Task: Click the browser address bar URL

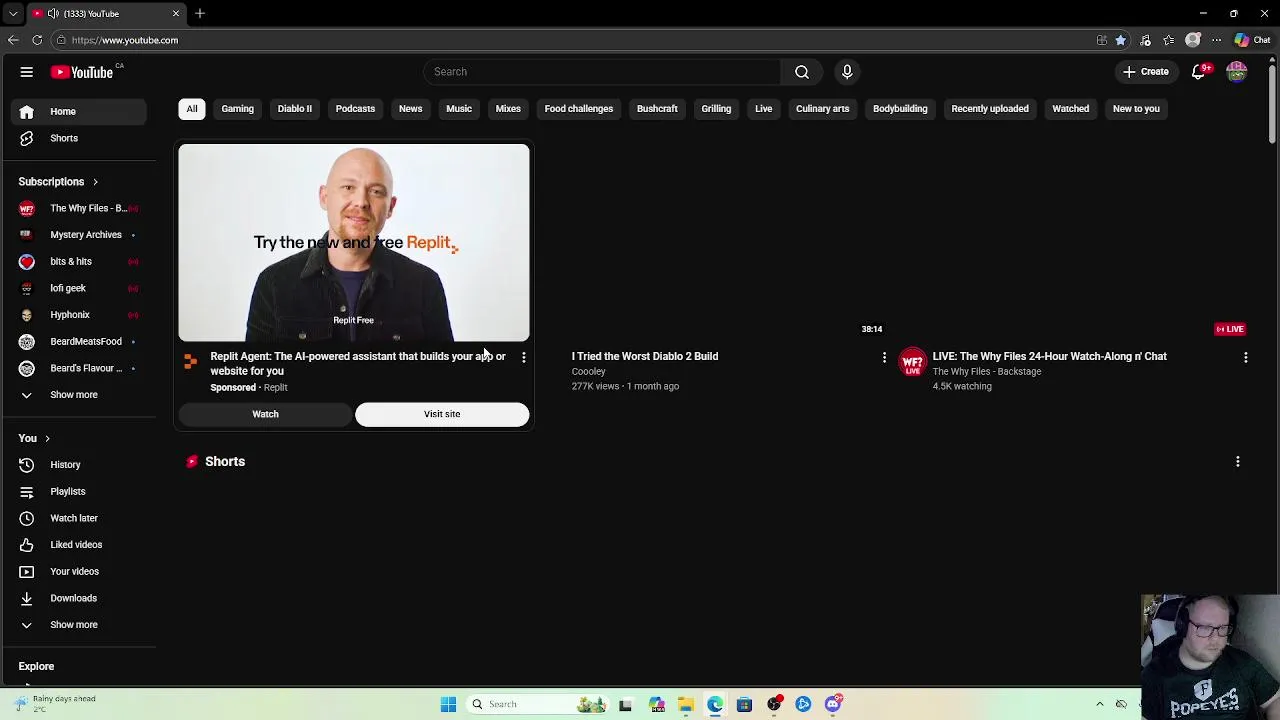Action: coord(125,40)
